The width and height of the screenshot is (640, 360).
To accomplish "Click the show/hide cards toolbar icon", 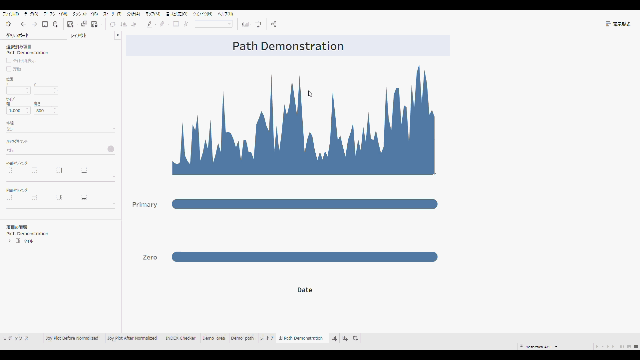I will click(x=245, y=24).
